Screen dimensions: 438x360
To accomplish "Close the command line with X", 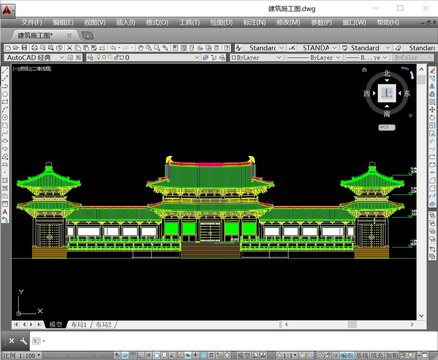I will [x=11, y=341].
